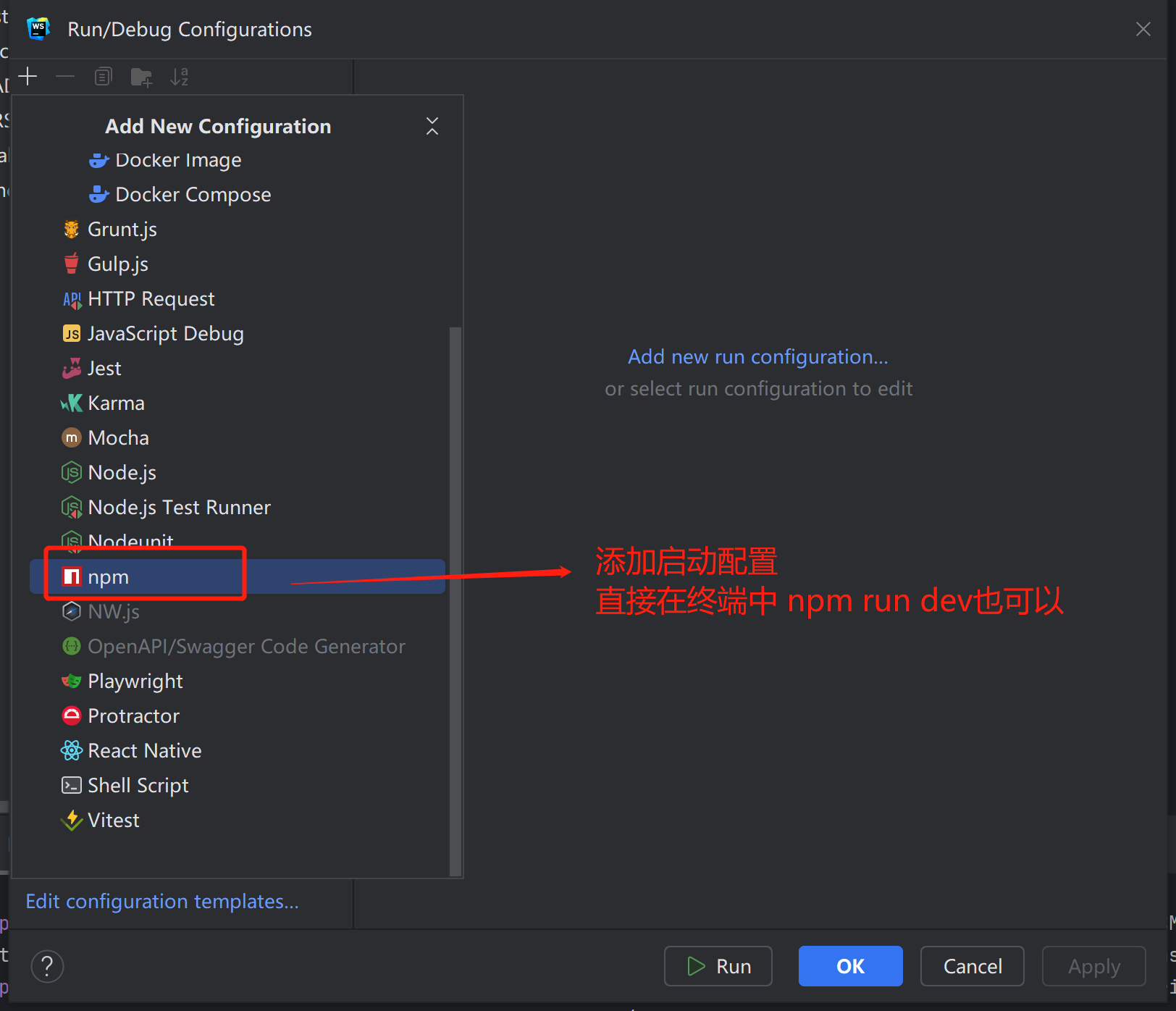
Task: Run the current configuration
Action: click(718, 966)
